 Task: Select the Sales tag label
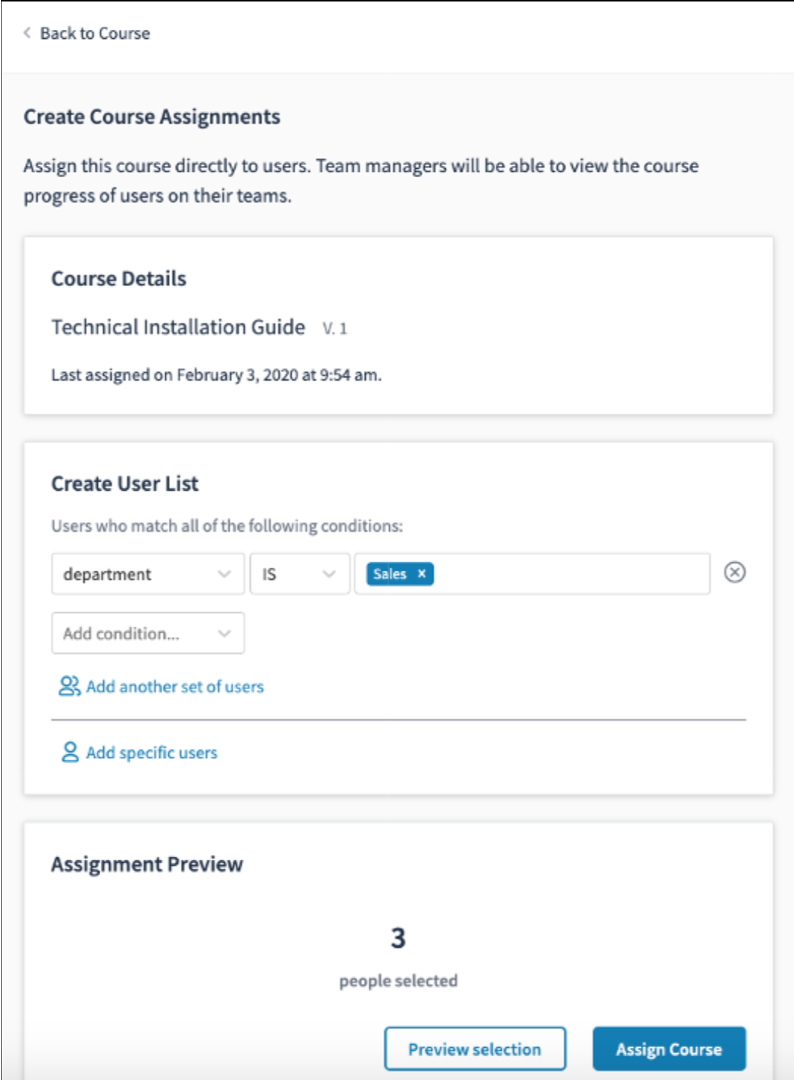click(x=390, y=574)
